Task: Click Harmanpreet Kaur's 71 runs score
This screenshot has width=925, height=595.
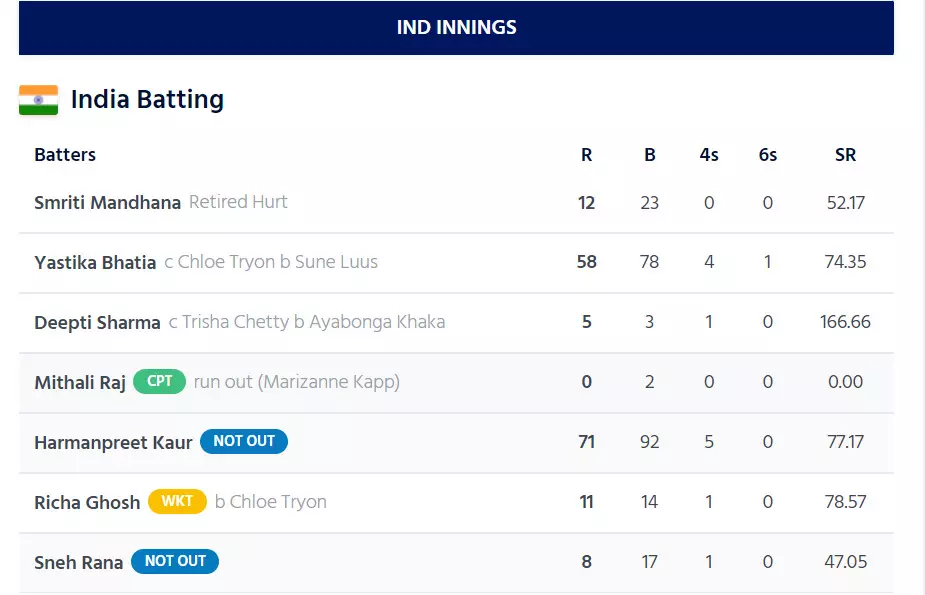Action: click(586, 441)
